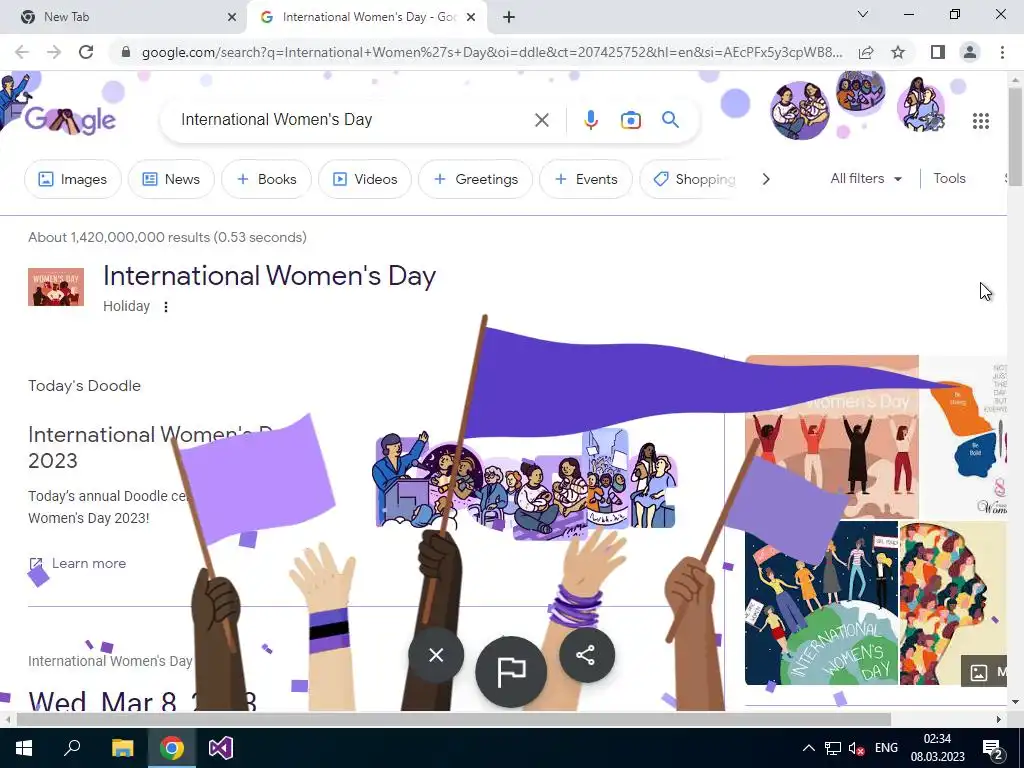Reload the current page
Screen dimensions: 1024x768
click(x=86, y=52)
